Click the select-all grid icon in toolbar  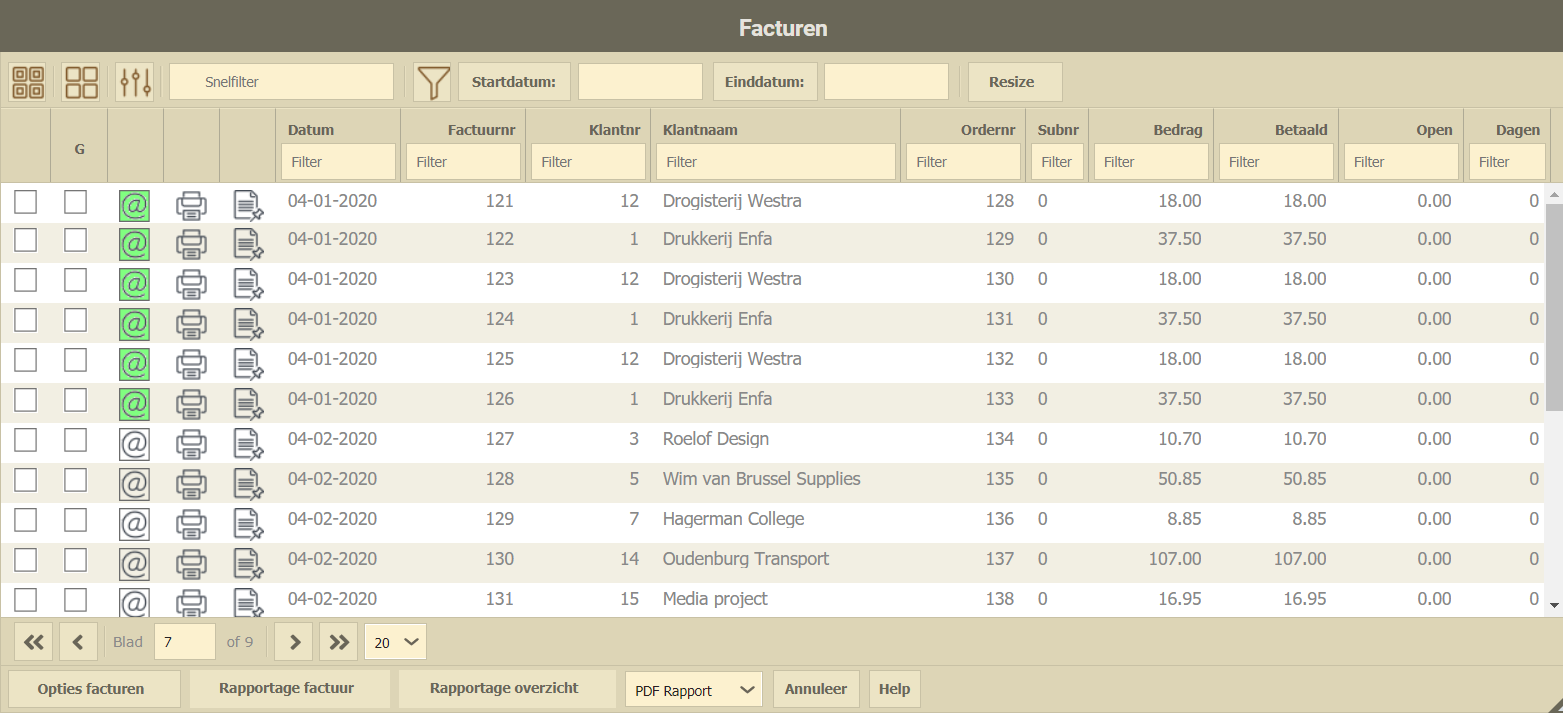[x=28, y=82]
